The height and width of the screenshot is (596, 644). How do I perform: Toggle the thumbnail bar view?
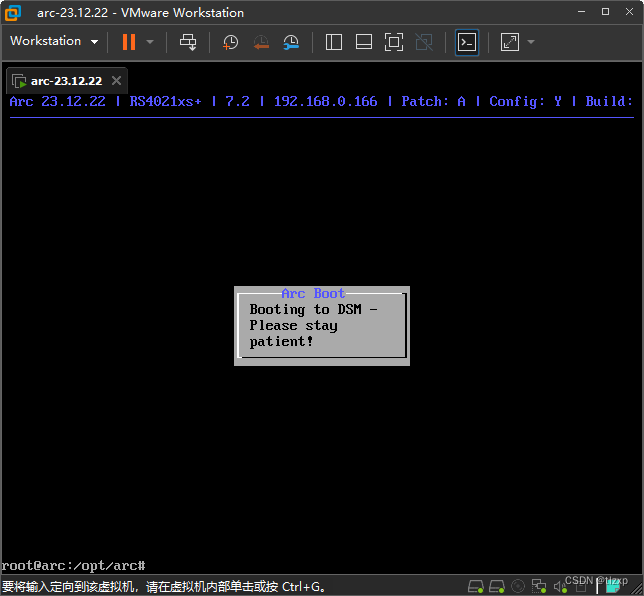(364, 42)
